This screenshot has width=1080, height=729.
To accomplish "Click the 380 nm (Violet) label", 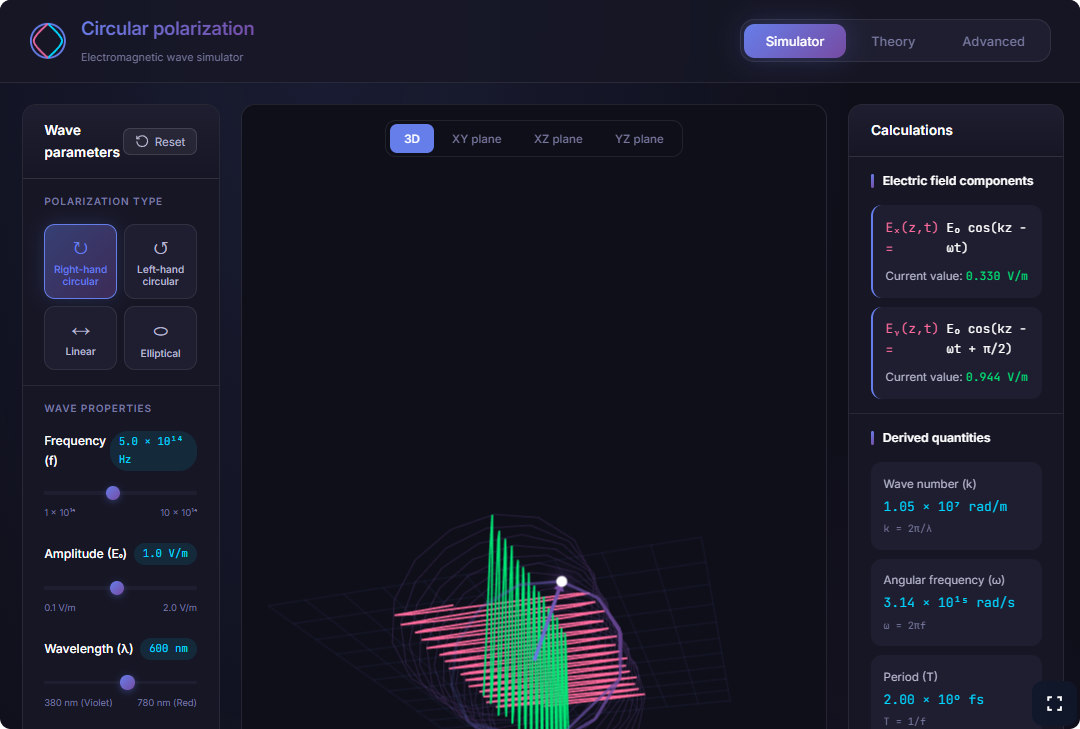I will click(x=78, y=703).
